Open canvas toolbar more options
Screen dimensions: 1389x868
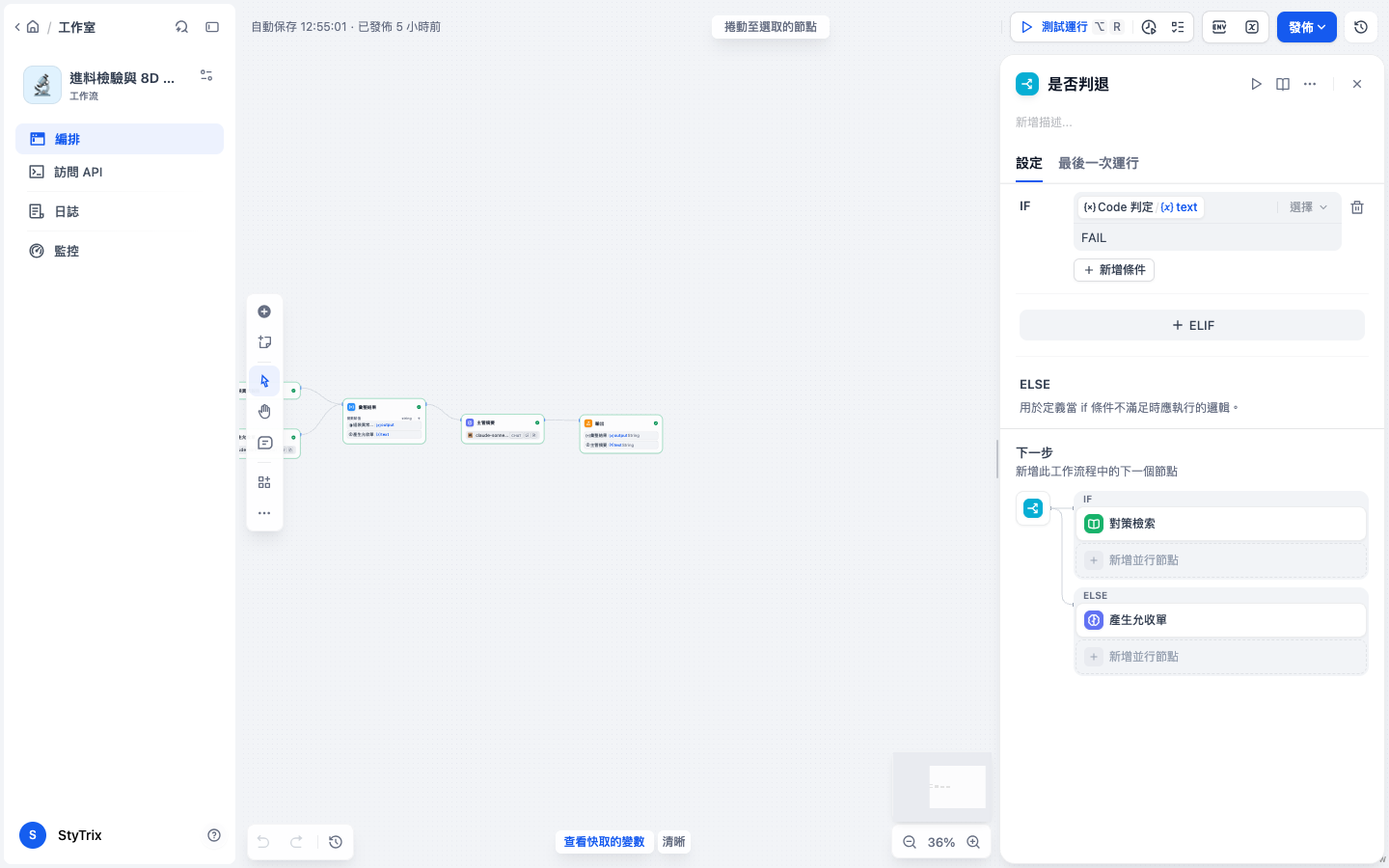[264, 513]
